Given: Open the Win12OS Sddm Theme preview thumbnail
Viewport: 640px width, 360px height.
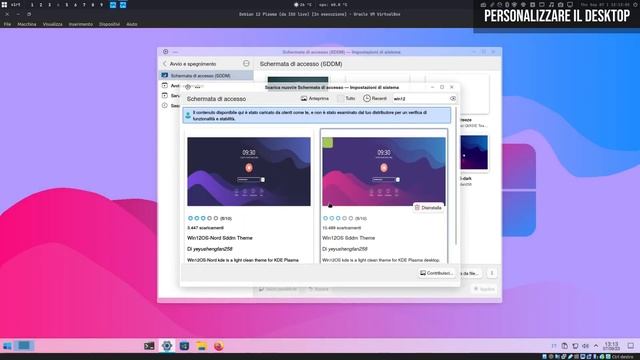Looking at the screenshot, I should coord(384,171).
